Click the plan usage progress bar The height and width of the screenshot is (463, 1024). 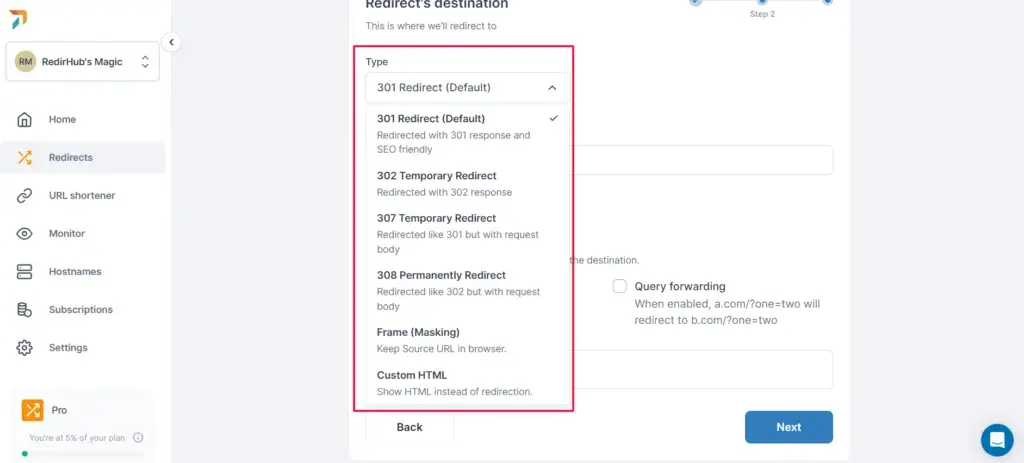[x=83, y=453]
